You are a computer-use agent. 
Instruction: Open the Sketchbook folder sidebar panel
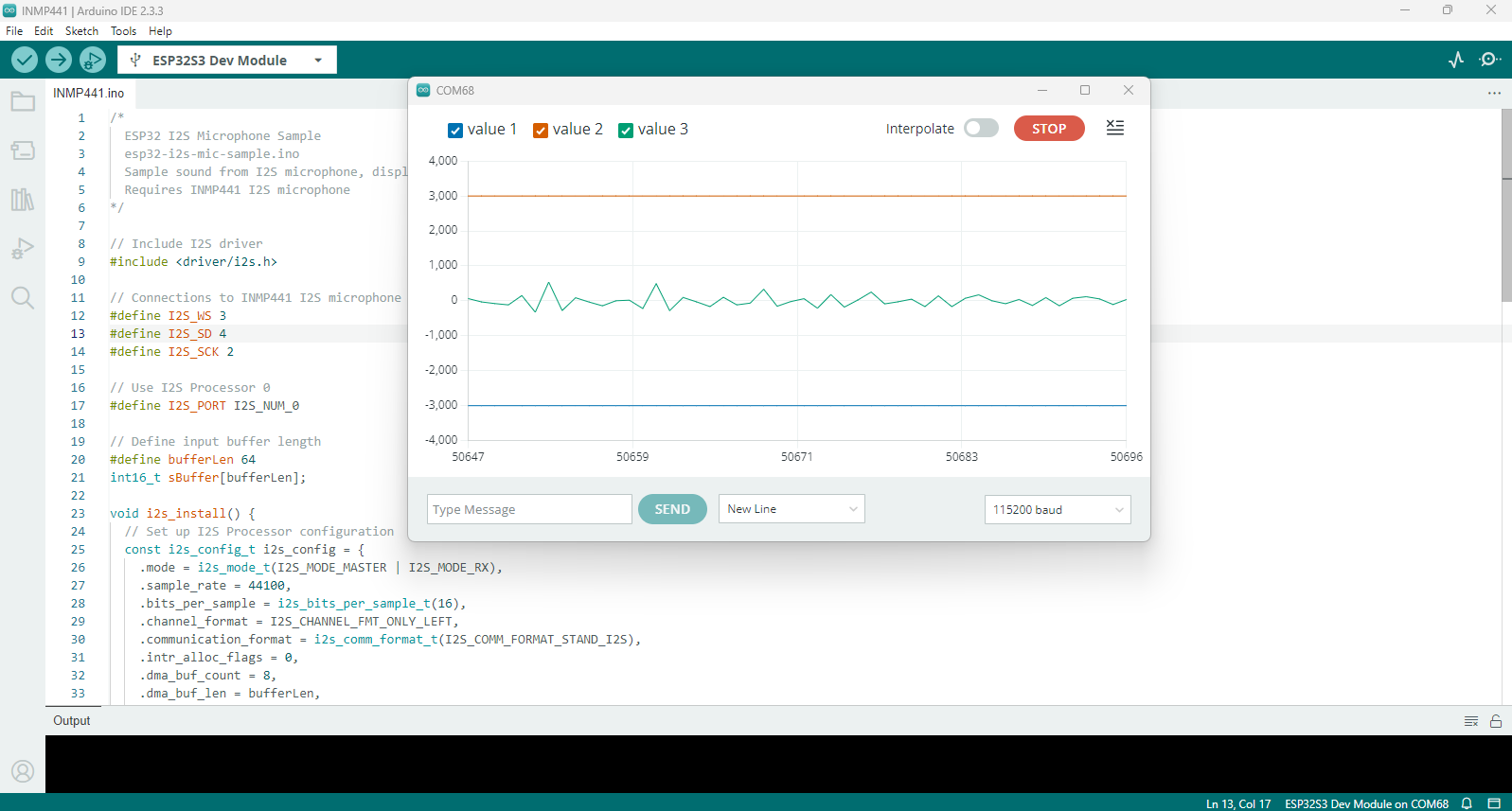click(23, 101)
